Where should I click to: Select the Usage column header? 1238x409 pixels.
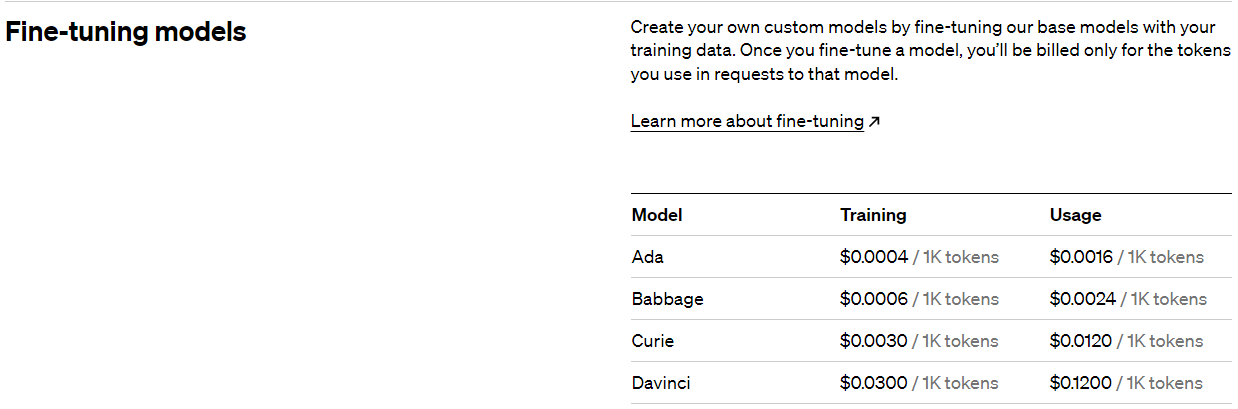[1075, 215]
